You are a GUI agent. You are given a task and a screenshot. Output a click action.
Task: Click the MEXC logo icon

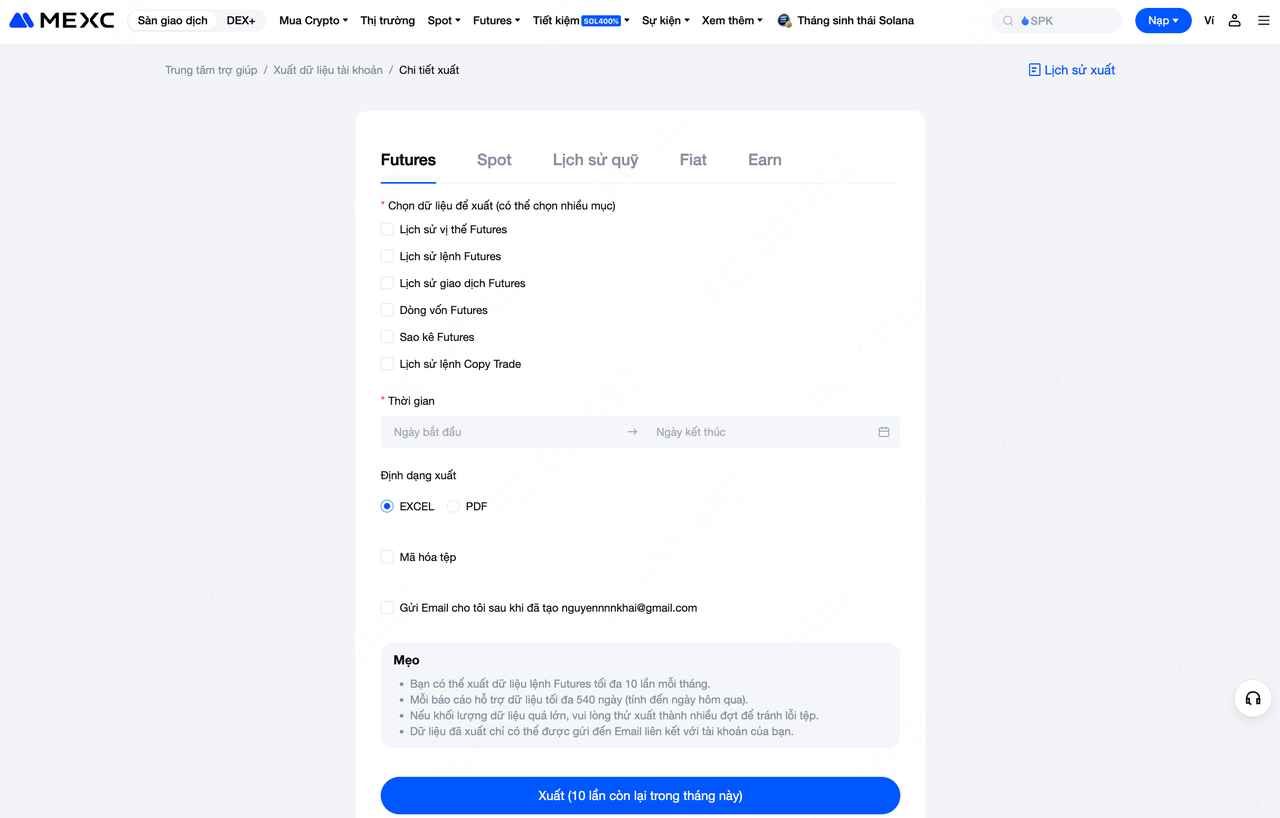[21, 20]
